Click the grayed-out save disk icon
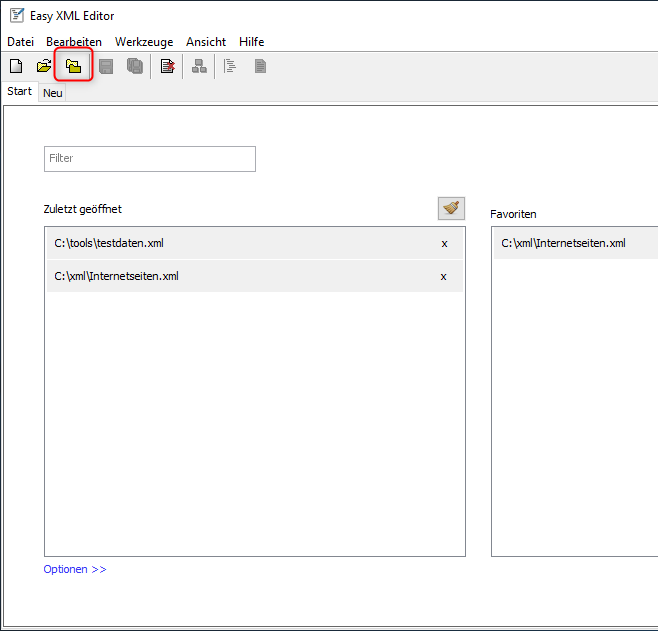The image size is (658, 631). pos(106,67)
